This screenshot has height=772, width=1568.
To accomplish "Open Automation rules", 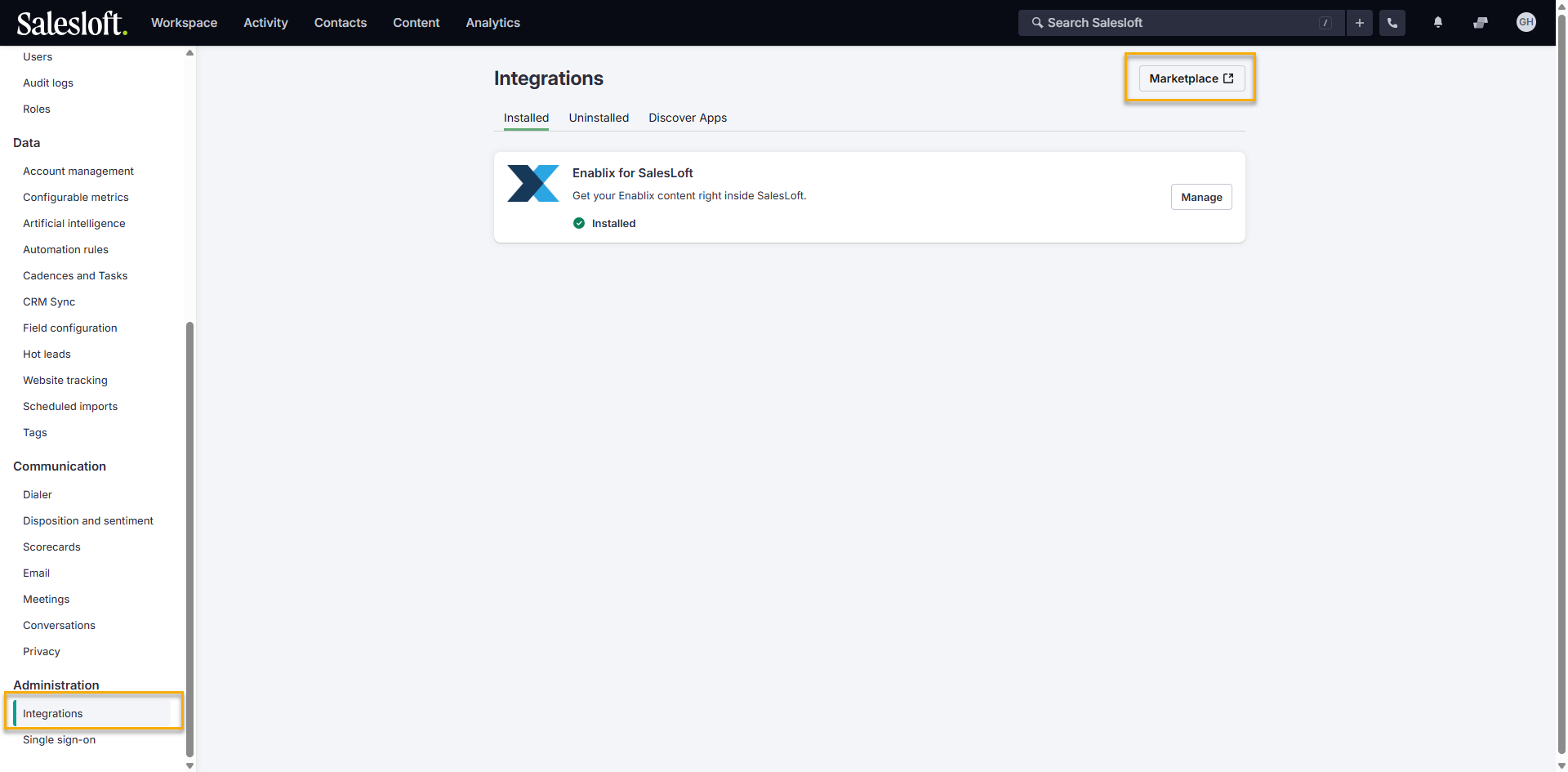I will pyautogui.click(x=65, y=249).
